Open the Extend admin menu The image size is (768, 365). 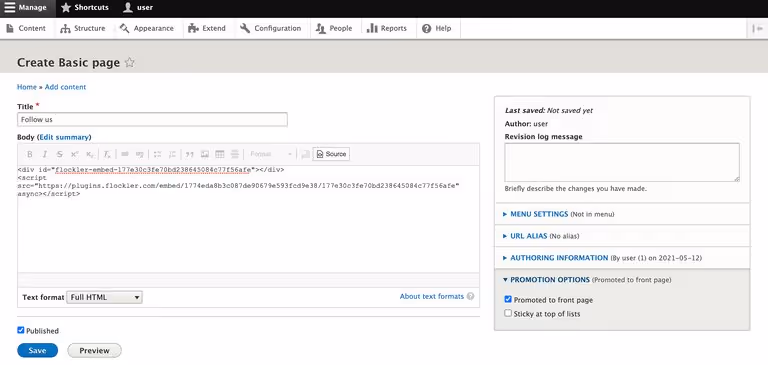tap(207, 28)
